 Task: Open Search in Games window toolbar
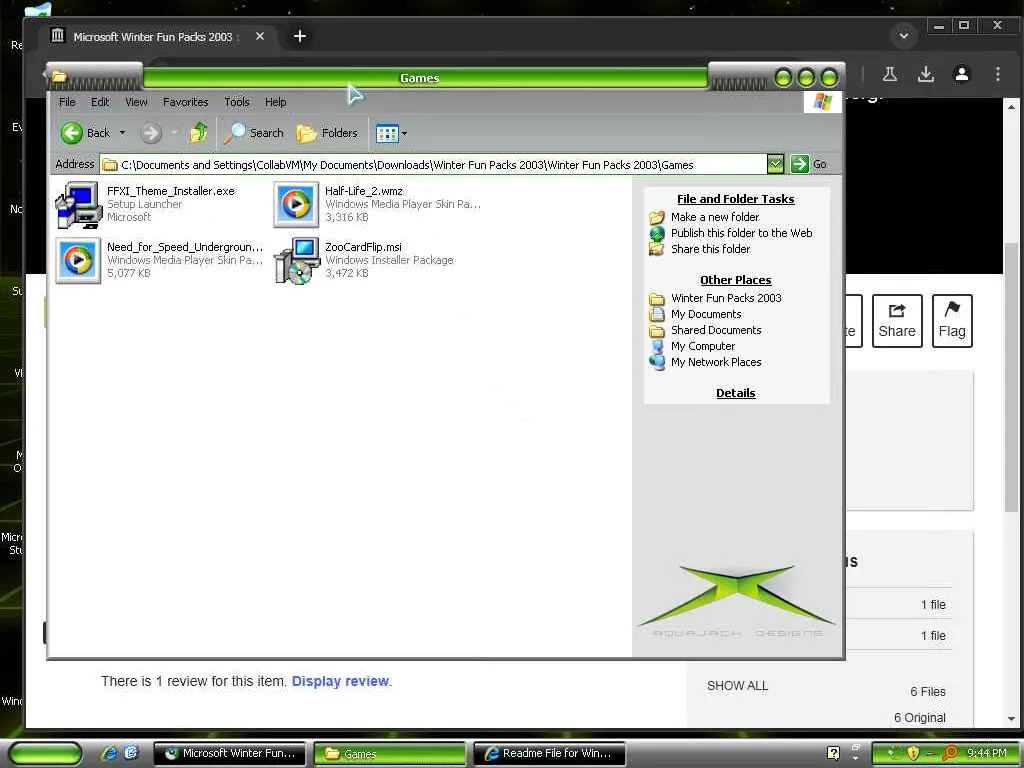pyautogui.click(x=253, y=133)
